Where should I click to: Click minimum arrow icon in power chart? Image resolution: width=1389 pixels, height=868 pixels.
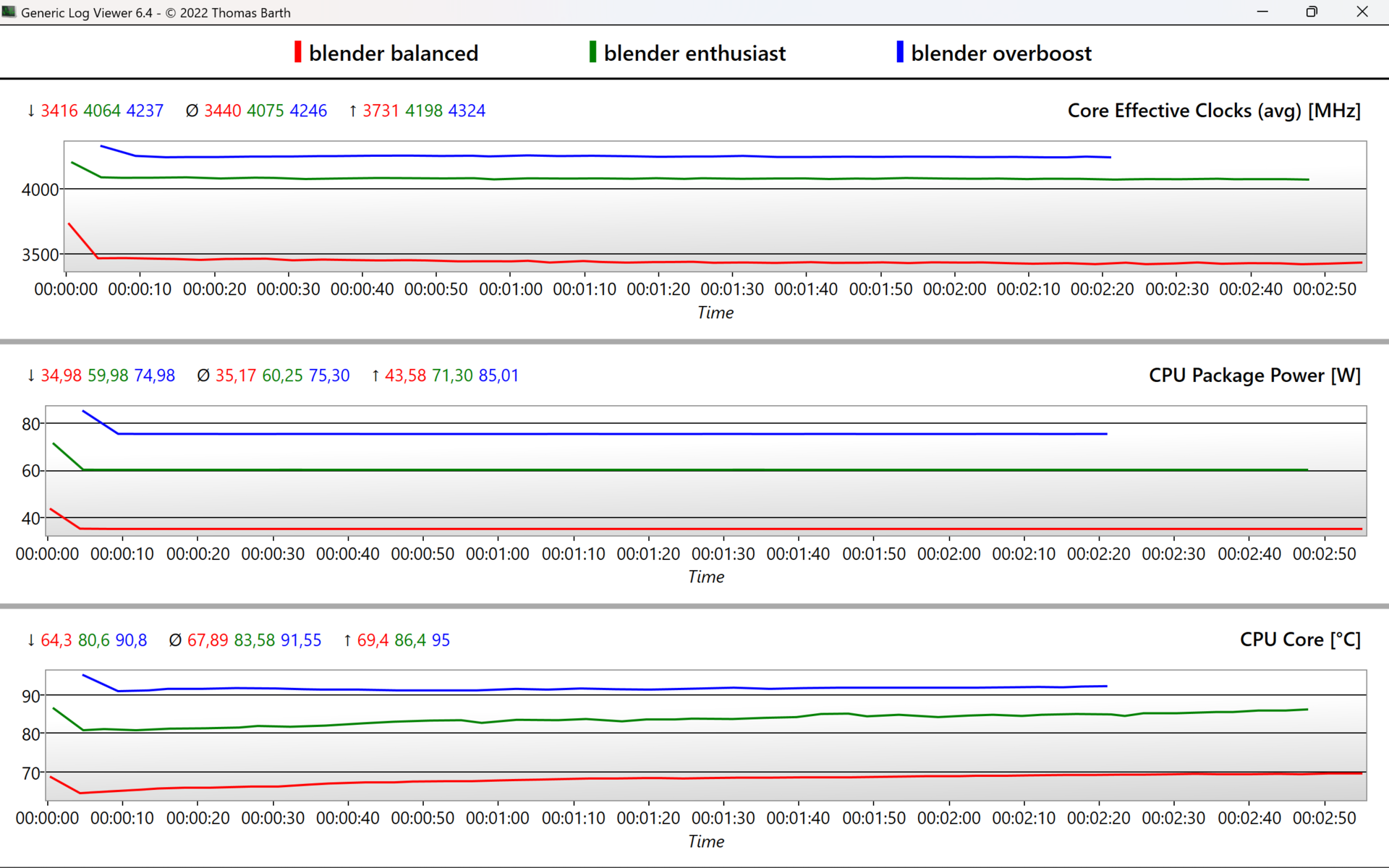(31, 375)
